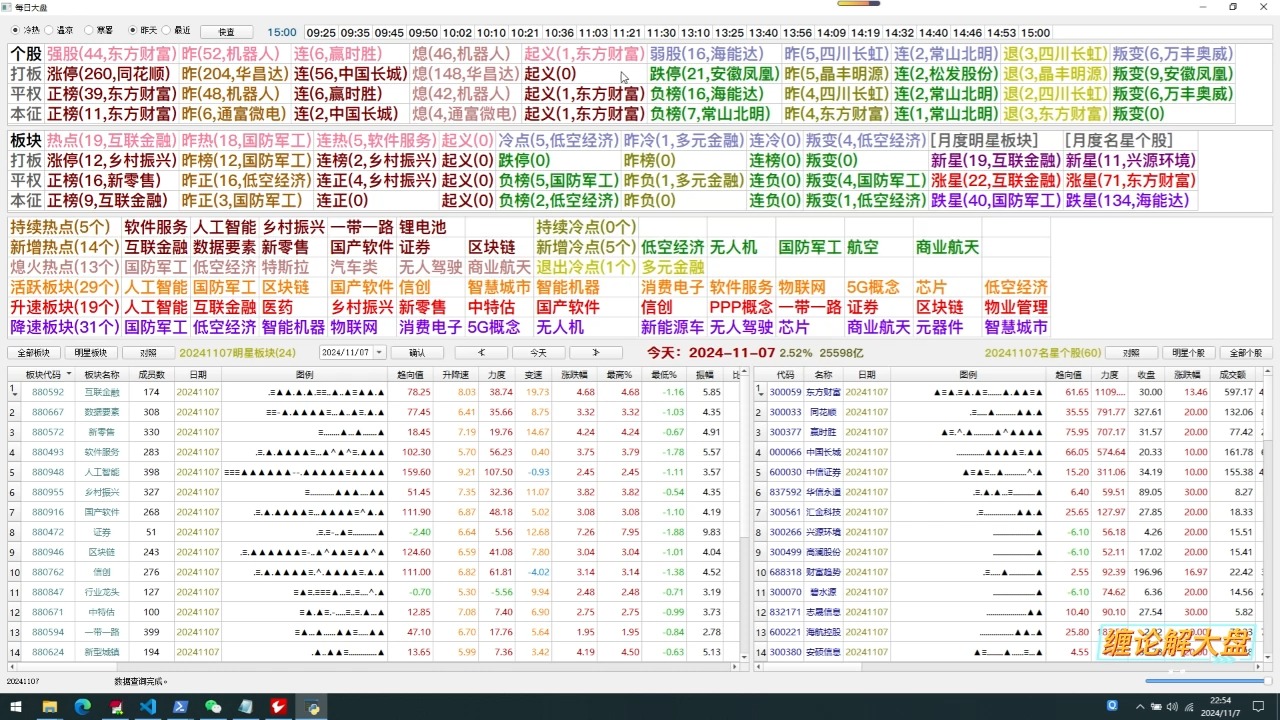The height and width of the screenshot is (720, 1280).
Task: Select the 寒暑 radio button
Action: click(98, 31)
